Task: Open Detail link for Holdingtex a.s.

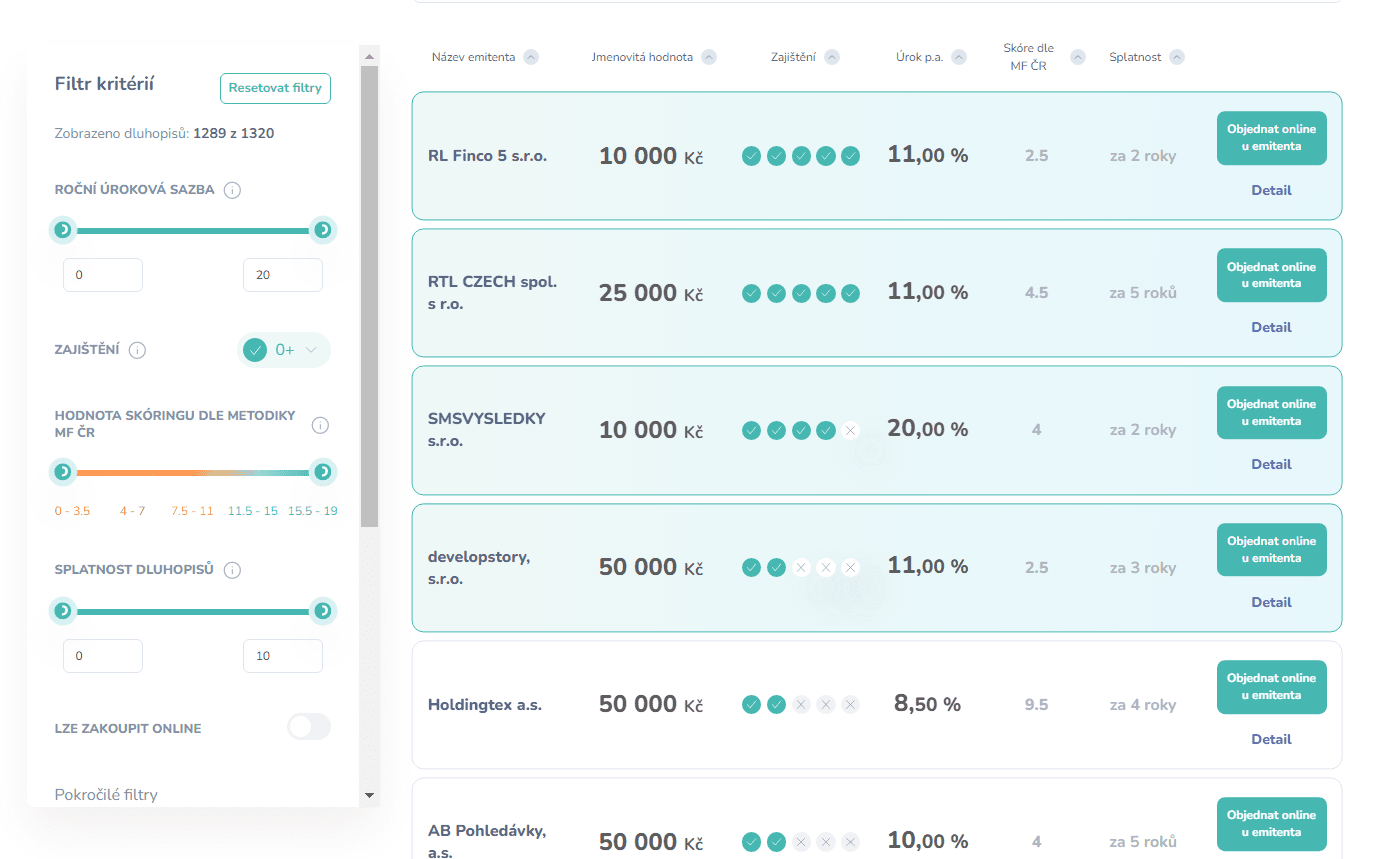Action: coord(1271,739)
